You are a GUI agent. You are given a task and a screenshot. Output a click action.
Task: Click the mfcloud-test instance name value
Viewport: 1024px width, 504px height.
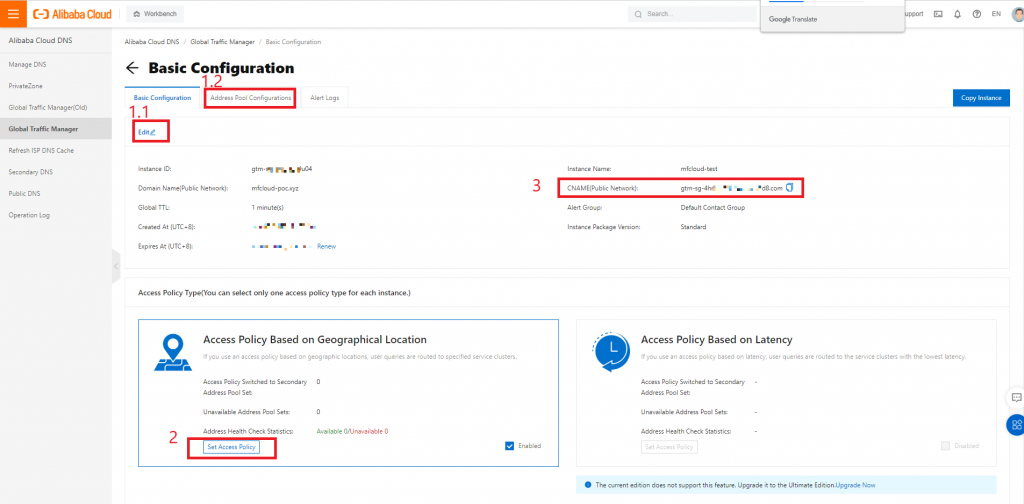[x=699, y=168]
